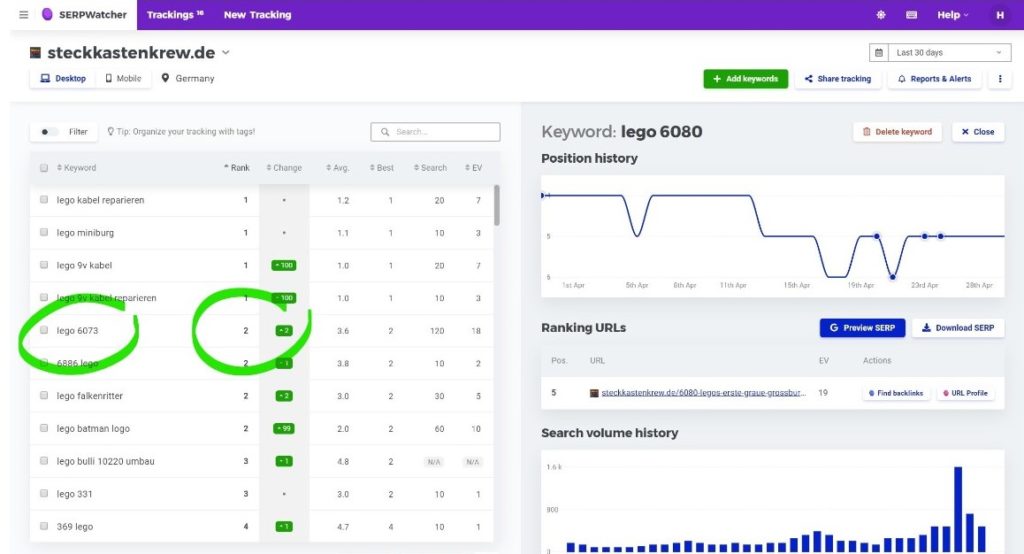Click the Add keywords button
Image resolution: width=1024 pixels, height=554 pixels.
tap(745, 78)
